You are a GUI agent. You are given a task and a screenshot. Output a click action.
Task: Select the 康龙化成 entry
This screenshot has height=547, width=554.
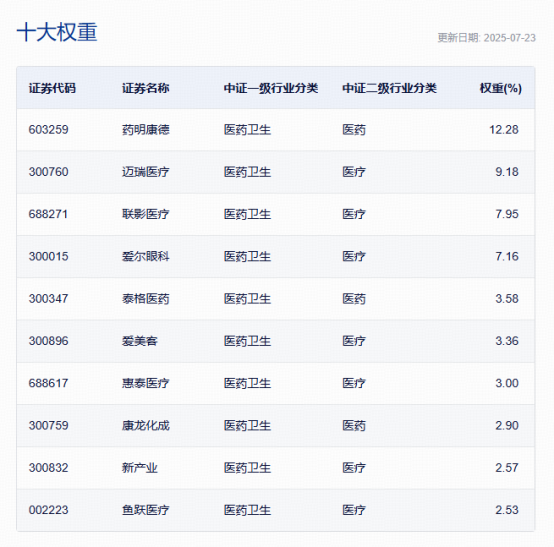[146, 425]
